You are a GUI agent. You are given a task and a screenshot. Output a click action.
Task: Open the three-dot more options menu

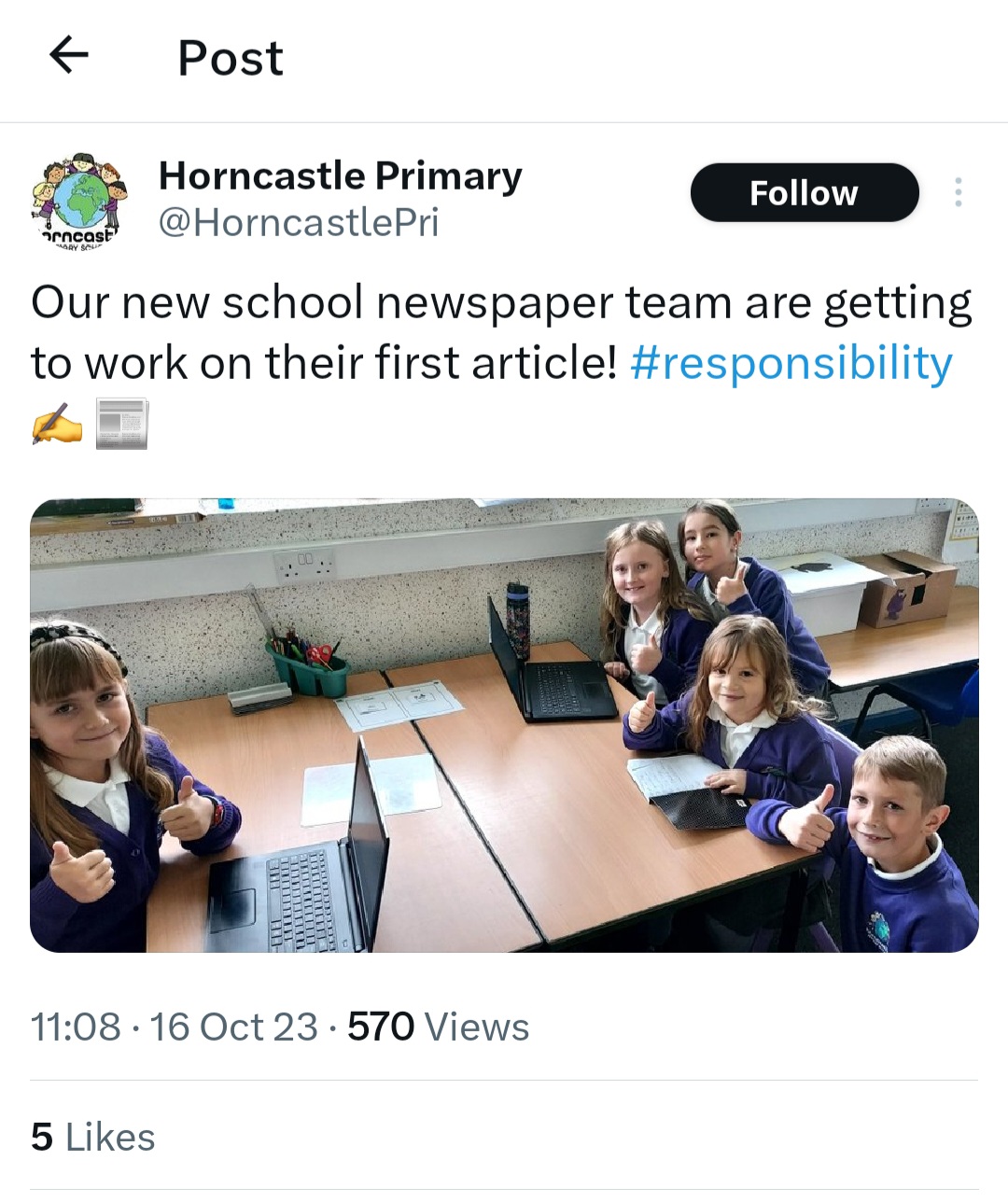pos(958,192)
